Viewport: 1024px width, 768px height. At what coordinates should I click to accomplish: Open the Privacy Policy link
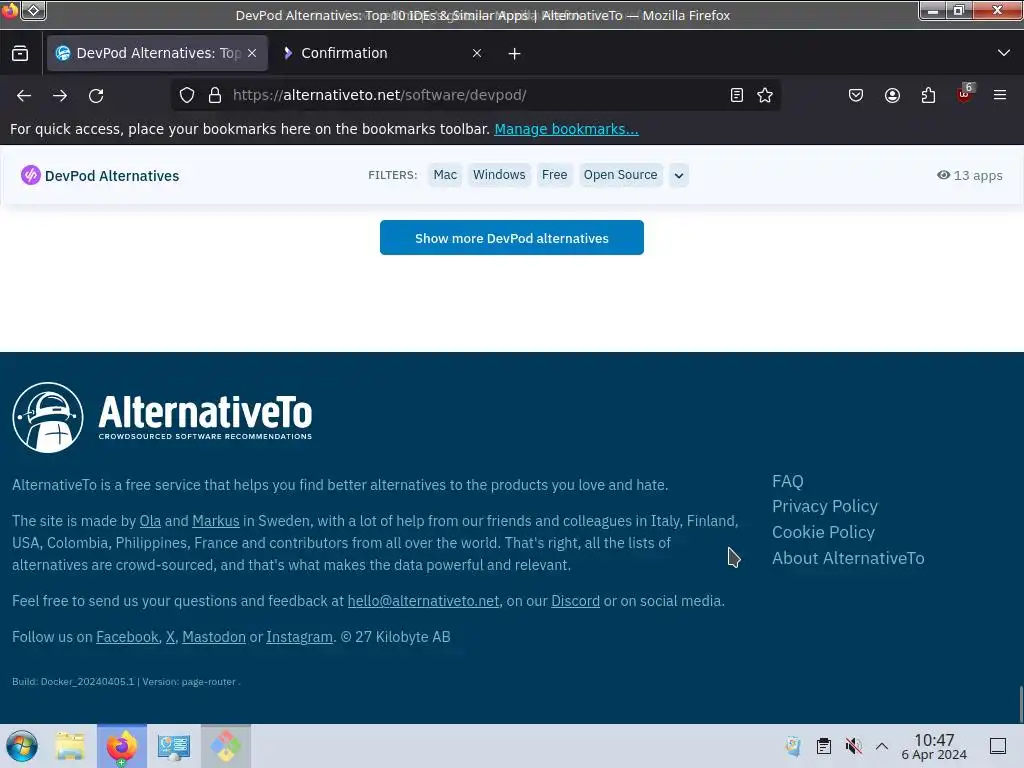tap(825, 506)
